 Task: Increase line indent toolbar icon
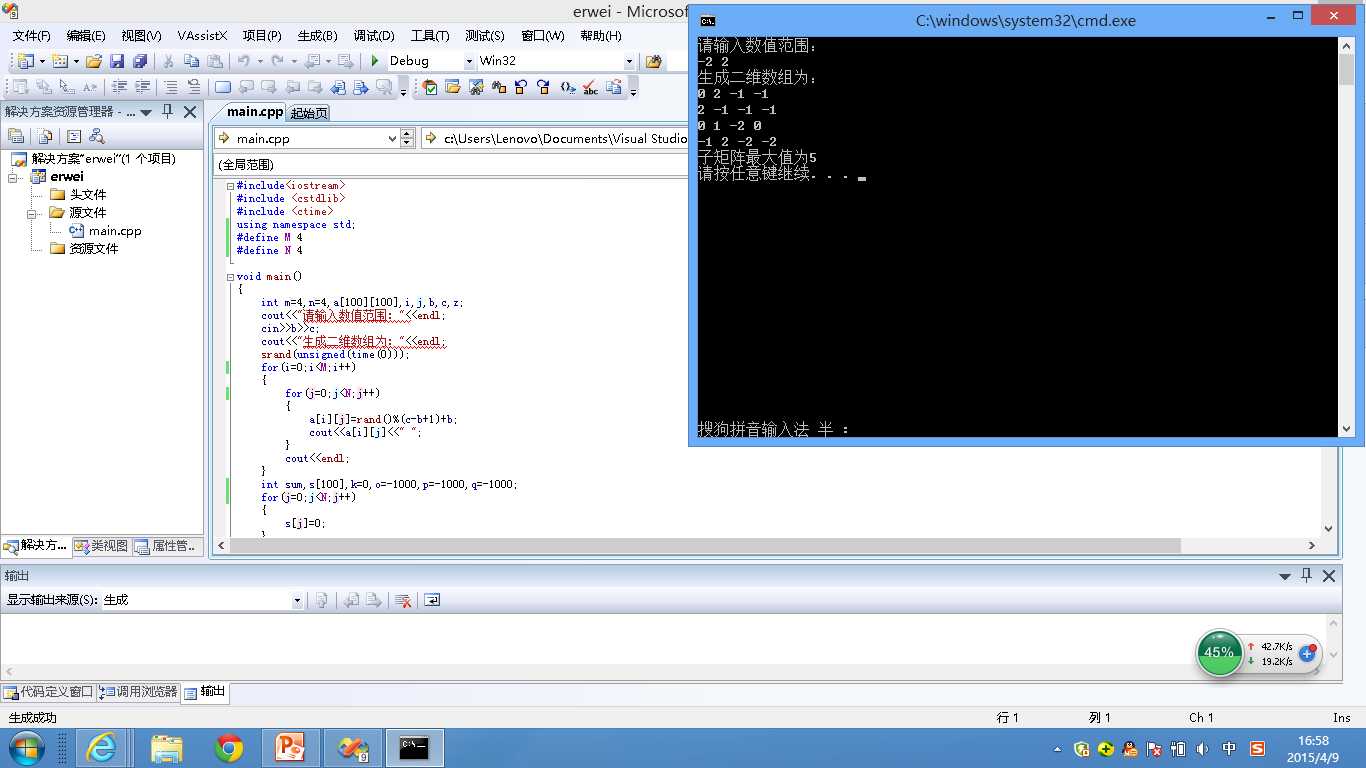point(142,87)
